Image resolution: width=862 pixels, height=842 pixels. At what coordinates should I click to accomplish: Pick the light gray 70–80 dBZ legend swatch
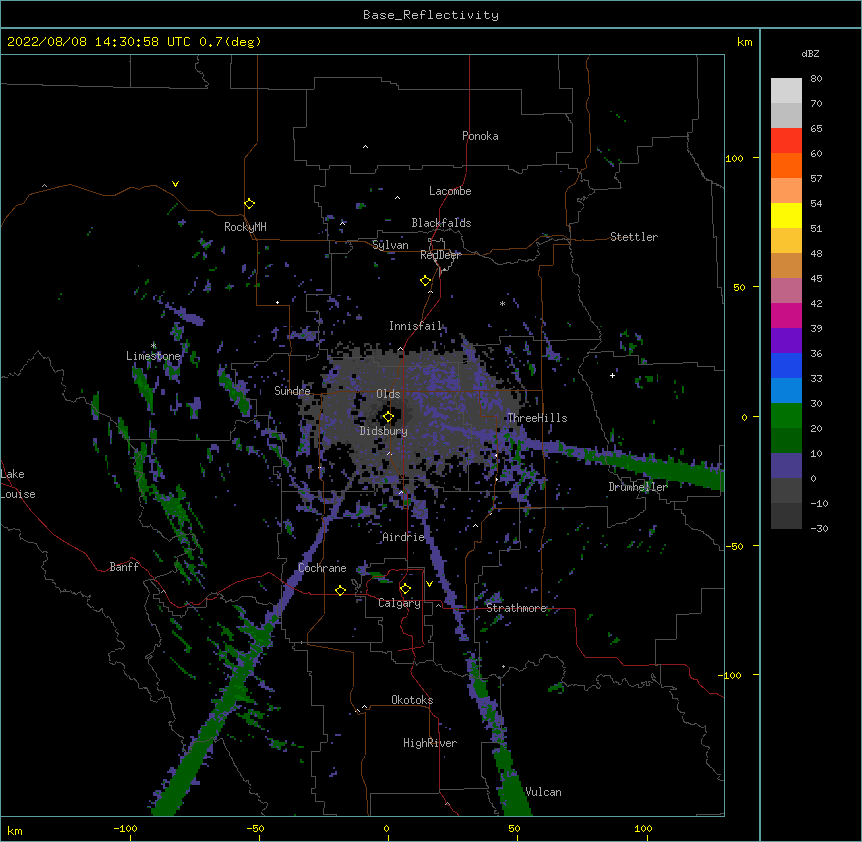coord(786,91)
